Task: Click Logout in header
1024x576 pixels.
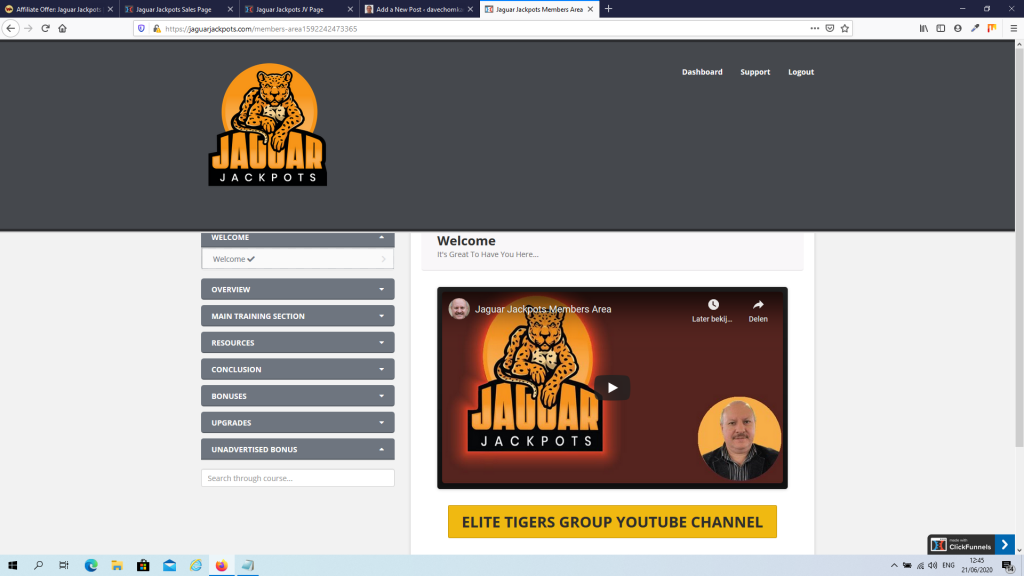Action: point(801,72)
